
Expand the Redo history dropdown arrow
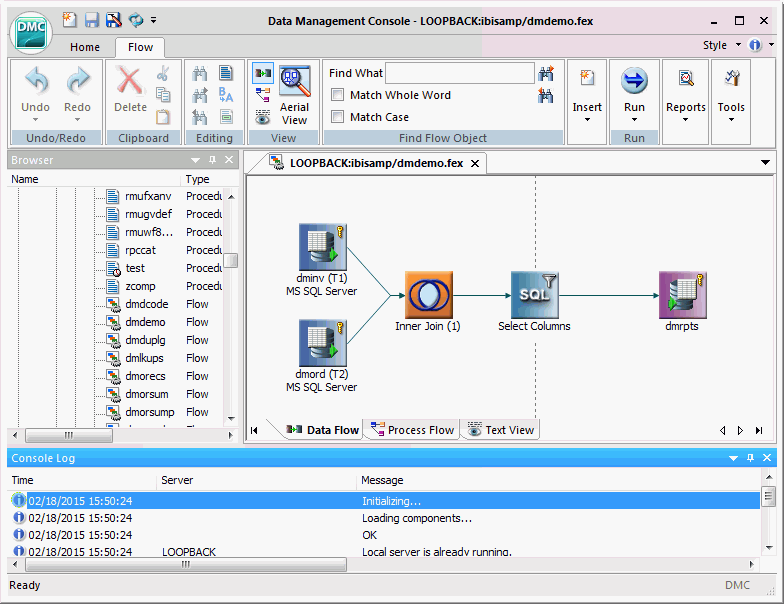point(78,120)
